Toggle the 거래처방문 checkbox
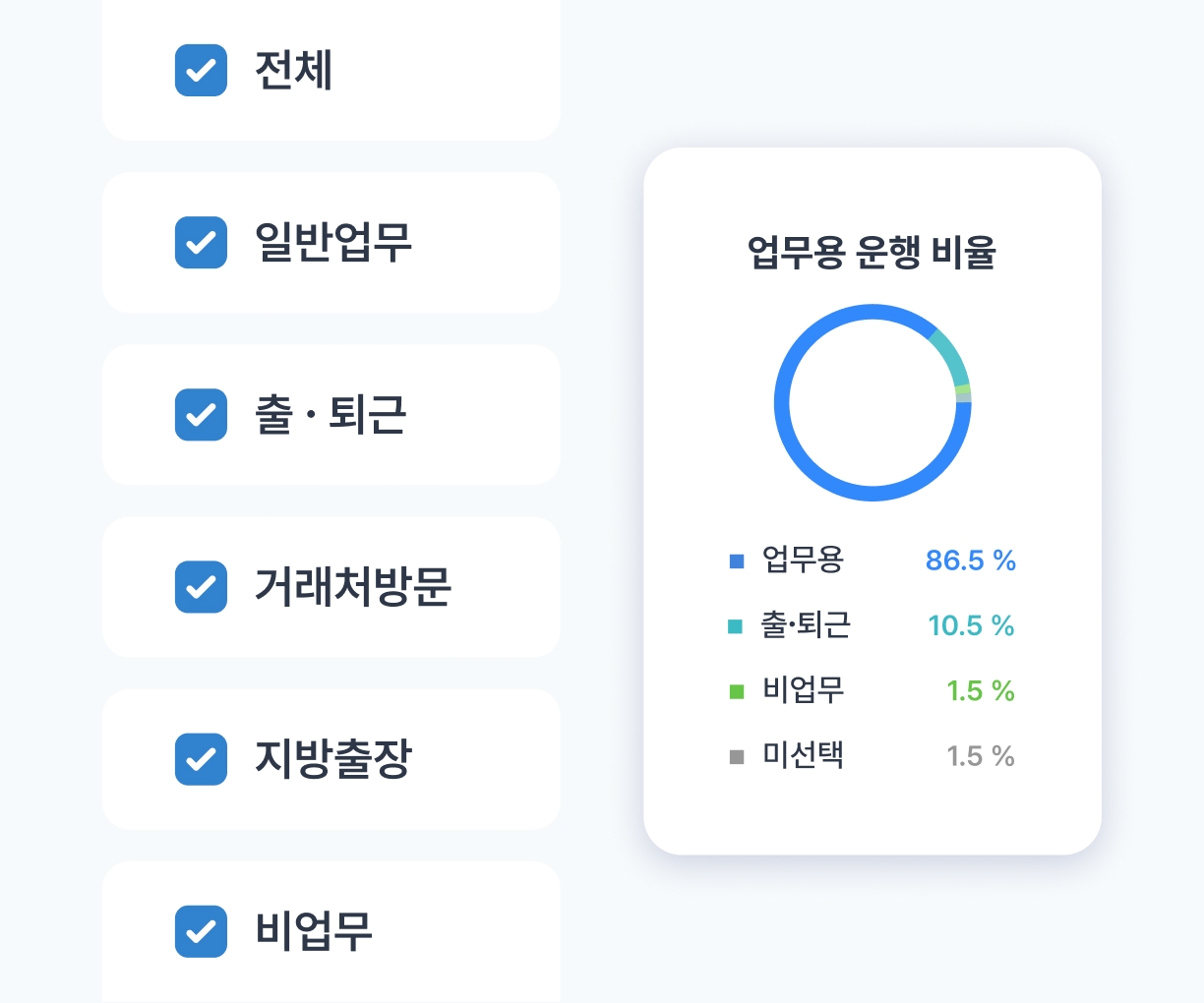The height and width of the screenshot is (1003, 1204). click(x=201, y=587)
